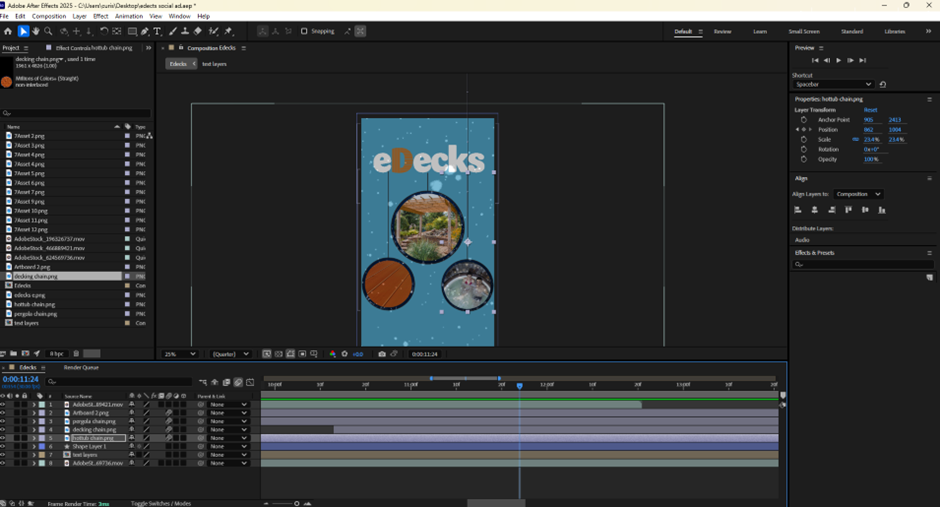Click the Opacity stopwatch icon

click(x=803, y=159)
